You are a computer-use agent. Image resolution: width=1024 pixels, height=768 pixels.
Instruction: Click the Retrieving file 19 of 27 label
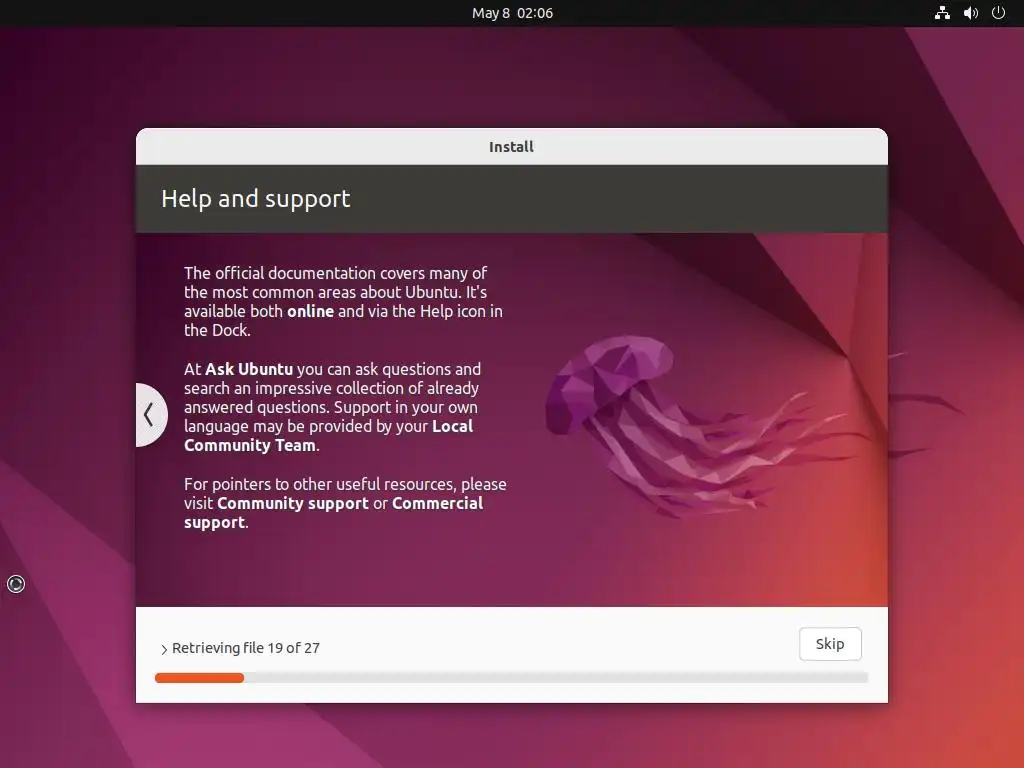click(x=246, y=648)
